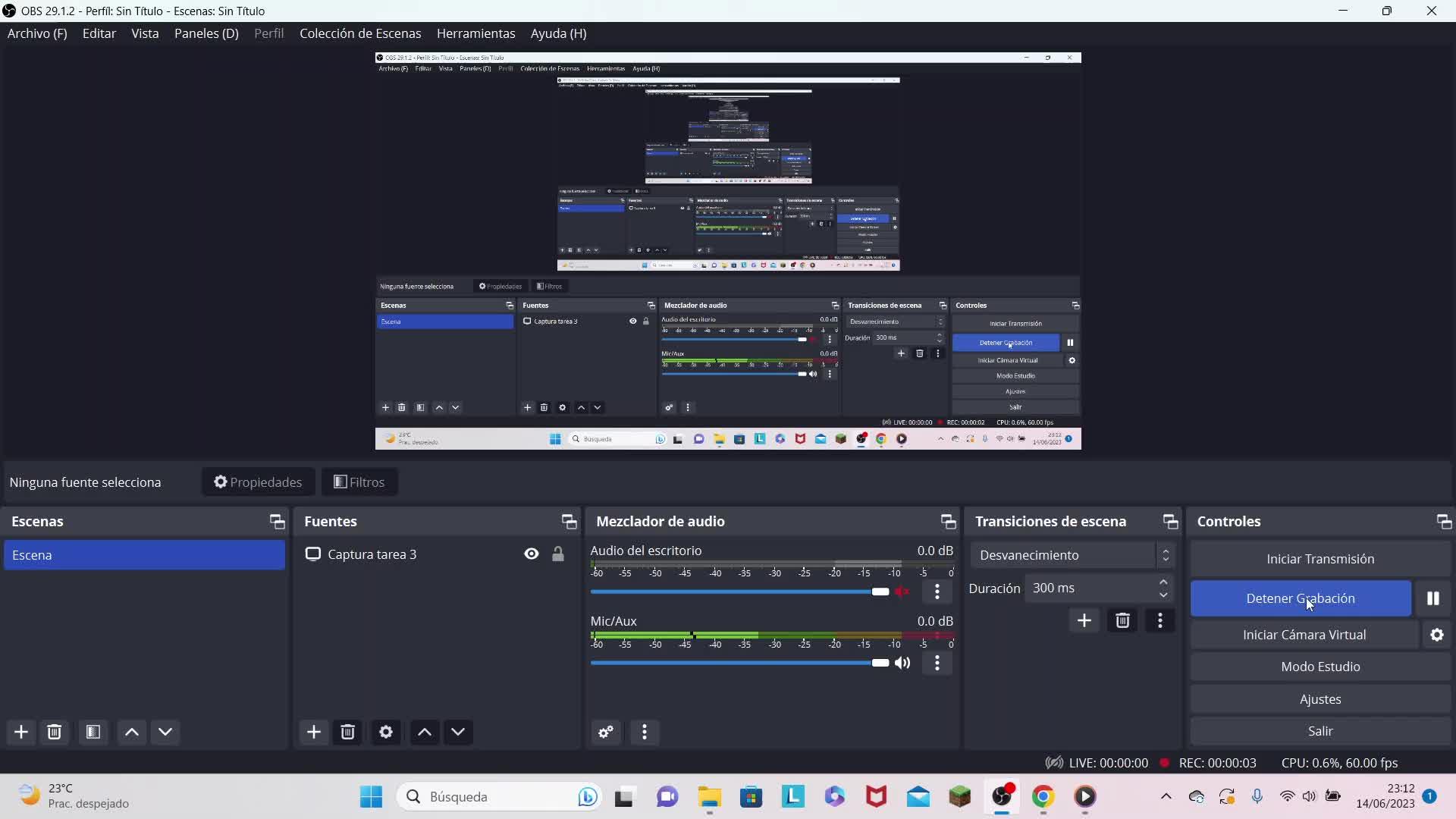The width and height of the screenshot is (1456, 819).
Task: Mute the Mic/Aux speaker icon
Action: pos(902,663)
